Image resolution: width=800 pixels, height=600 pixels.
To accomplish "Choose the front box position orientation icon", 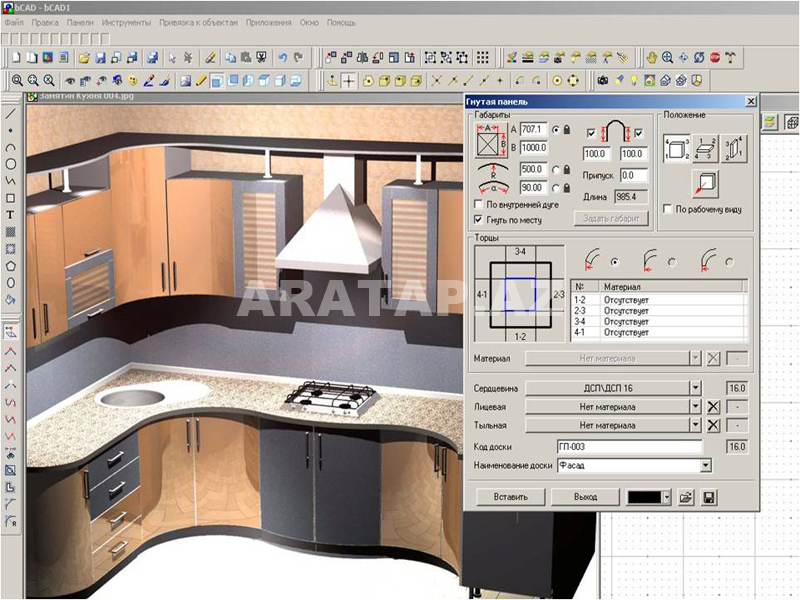I will click(677, 149).
